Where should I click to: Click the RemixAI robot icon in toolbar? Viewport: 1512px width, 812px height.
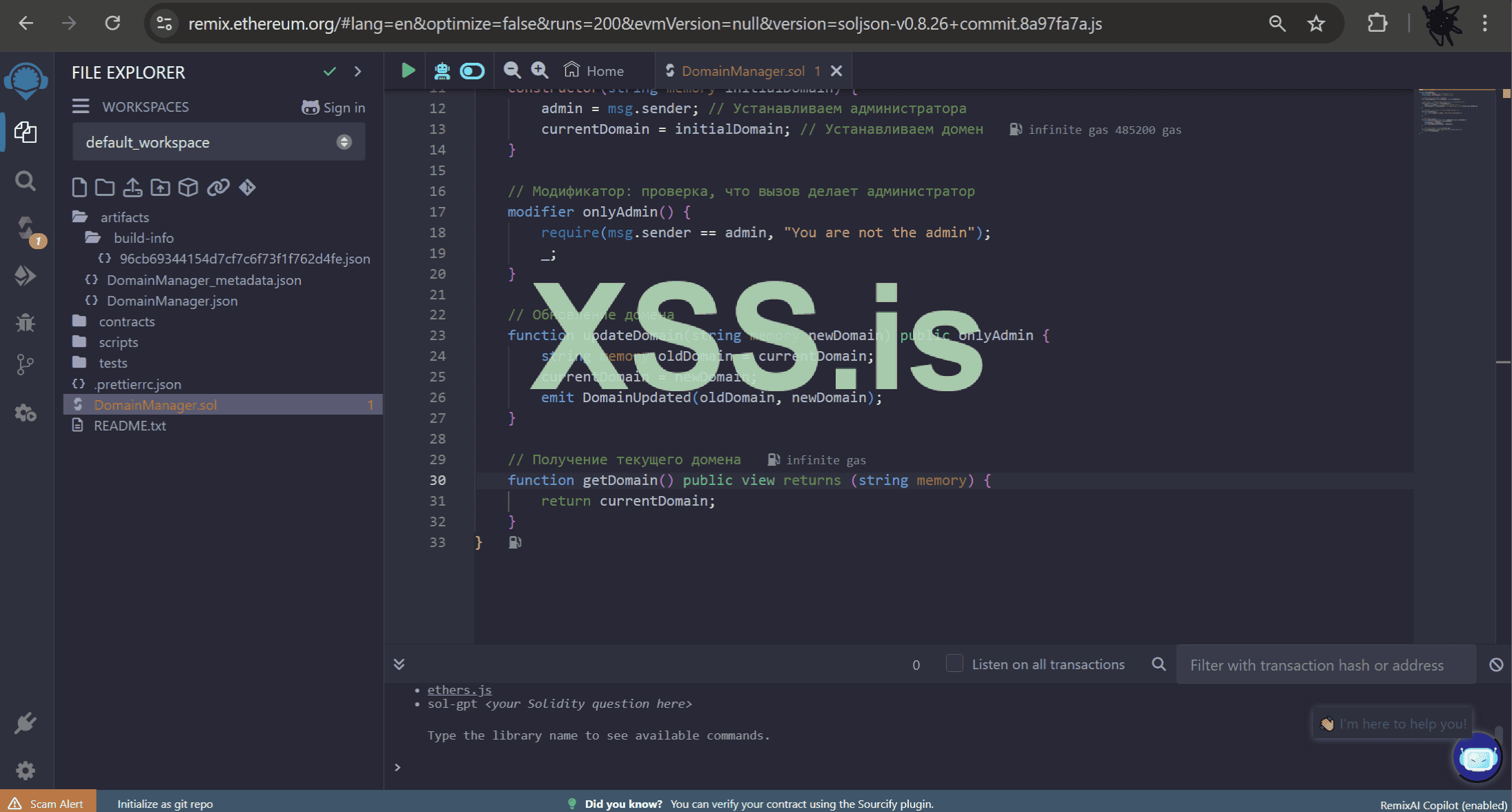pos(442,70)
